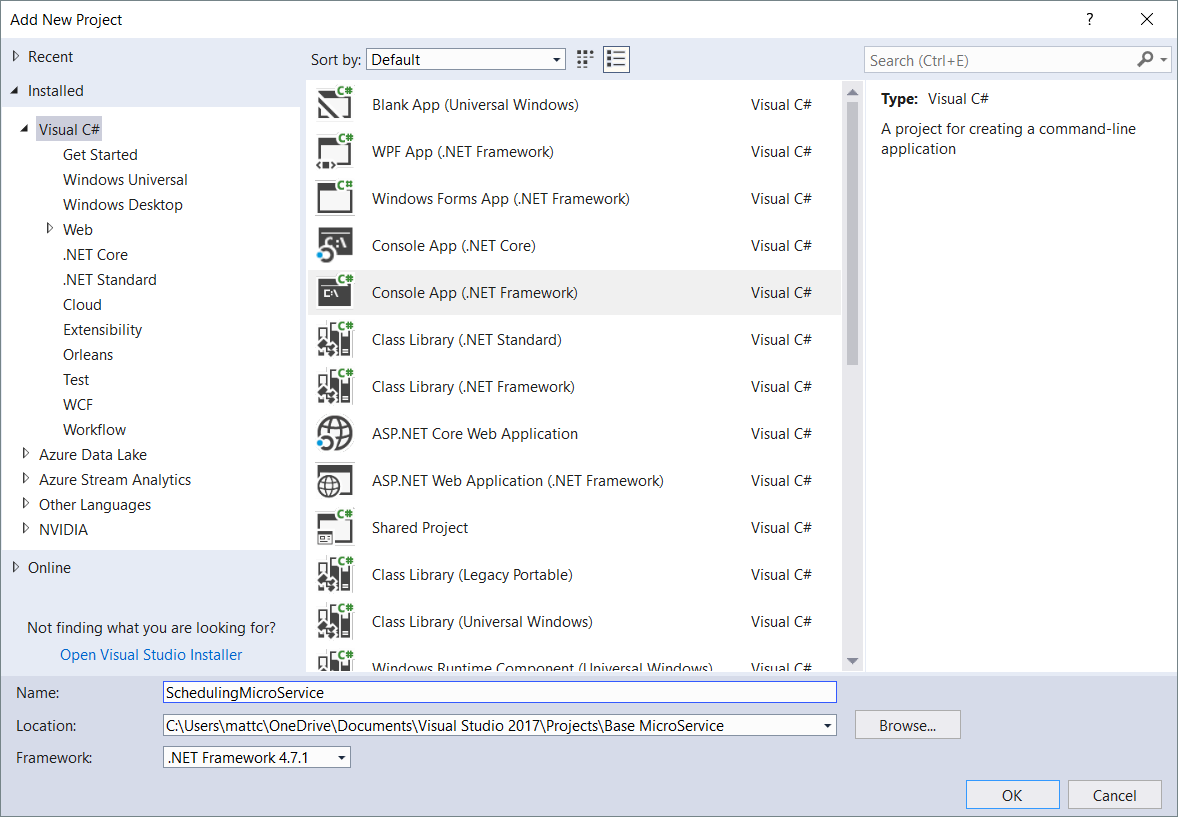Select WCF category
The width and height of the screenshot is (1178, 817).
pyautogui.click(x=77, y=404)
